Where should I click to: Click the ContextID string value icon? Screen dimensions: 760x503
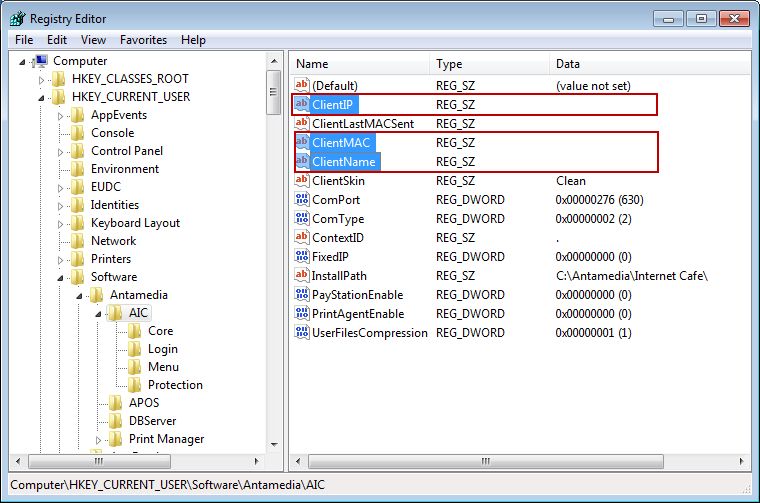301,237
